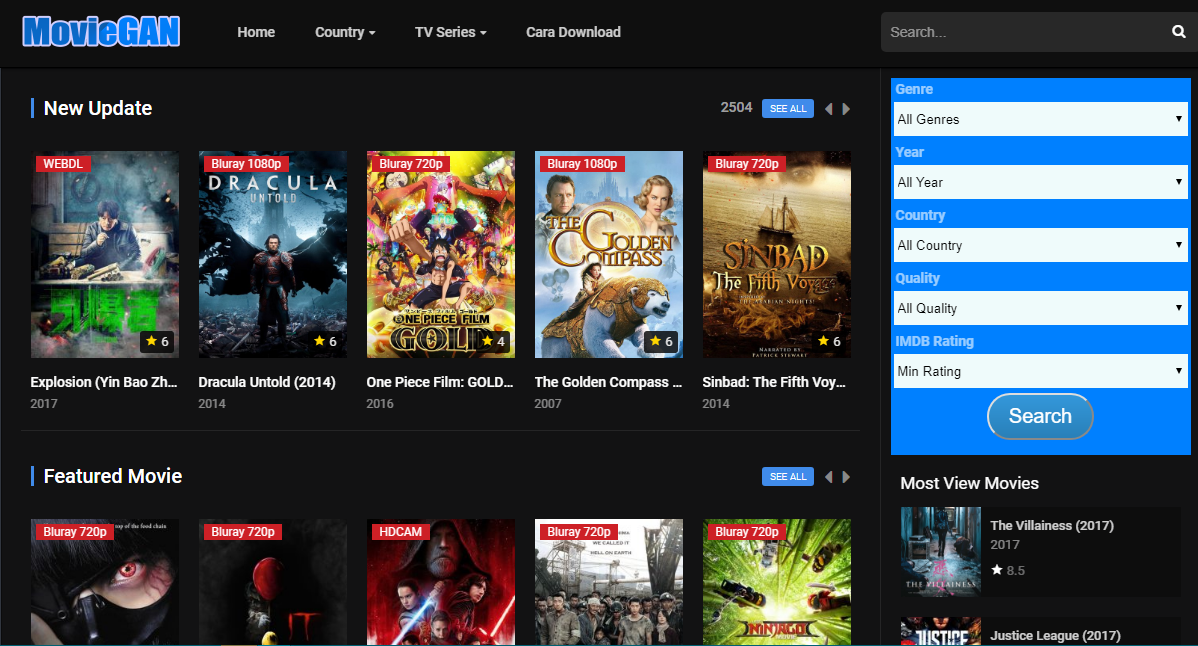Click the Dracula Untold poster
1198x646 pixels.
point(273,254)
